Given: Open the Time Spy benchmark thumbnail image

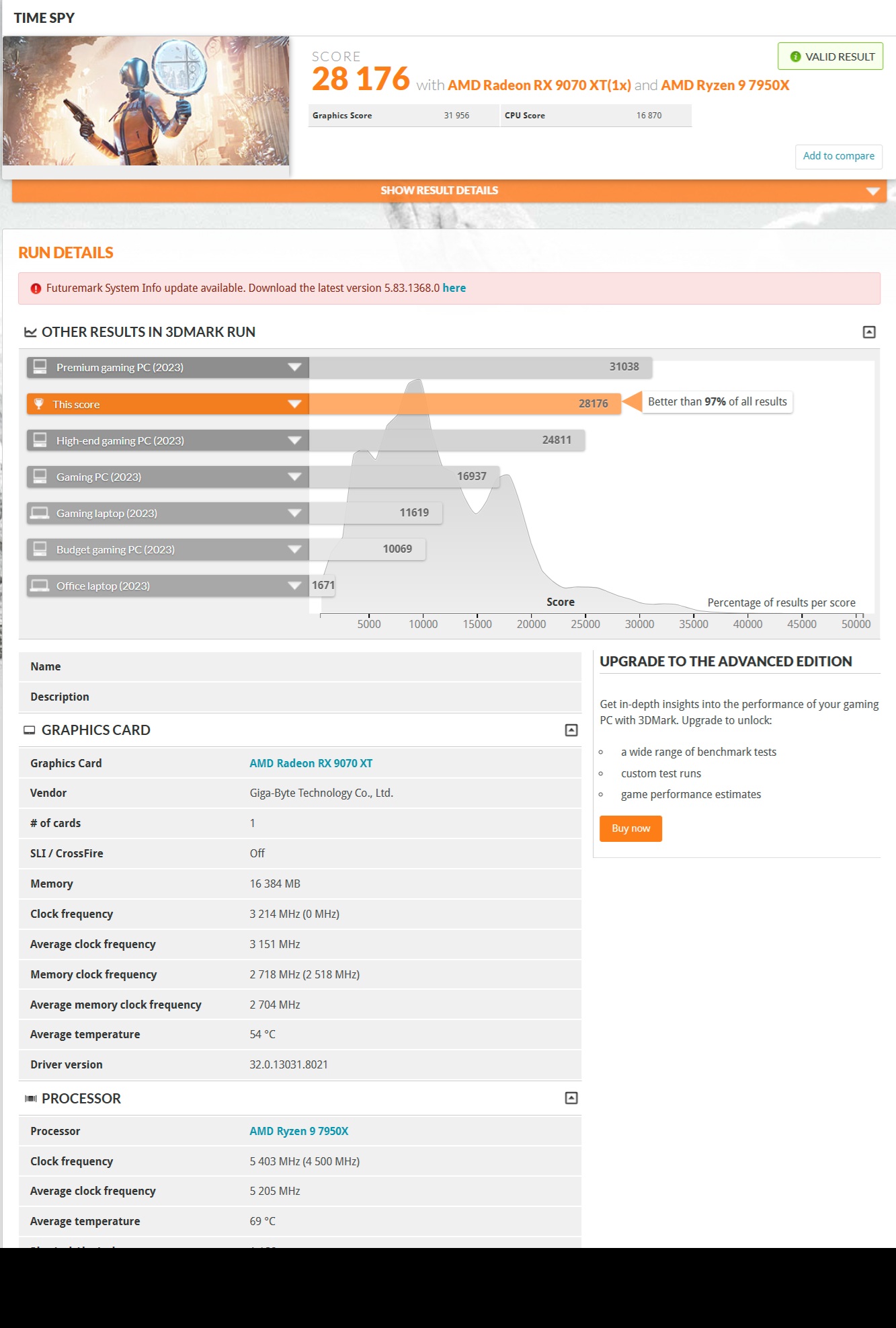Looking at the screenshot, I should pyautogui.click(x=146, y=101).
